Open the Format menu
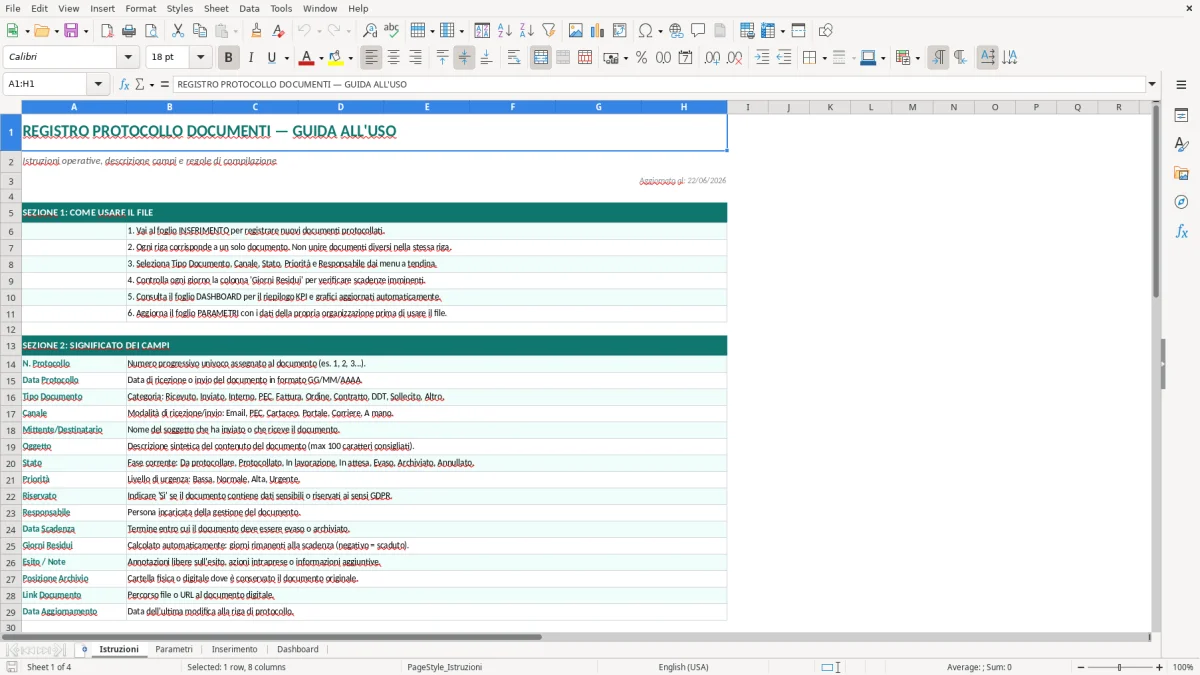 (x=140, y=8)
